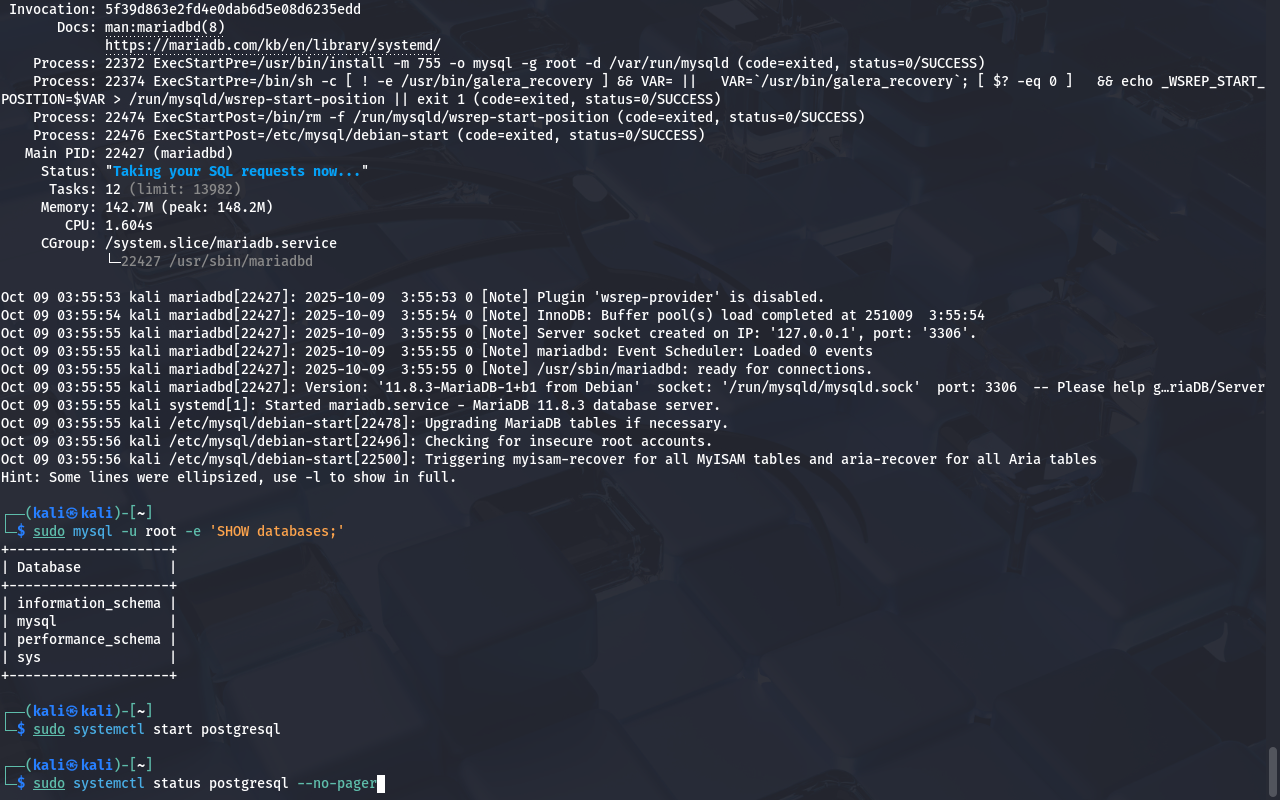Click the performance_schema database row
Viewport: 1280px width, 800px height.
pos(88,639)
